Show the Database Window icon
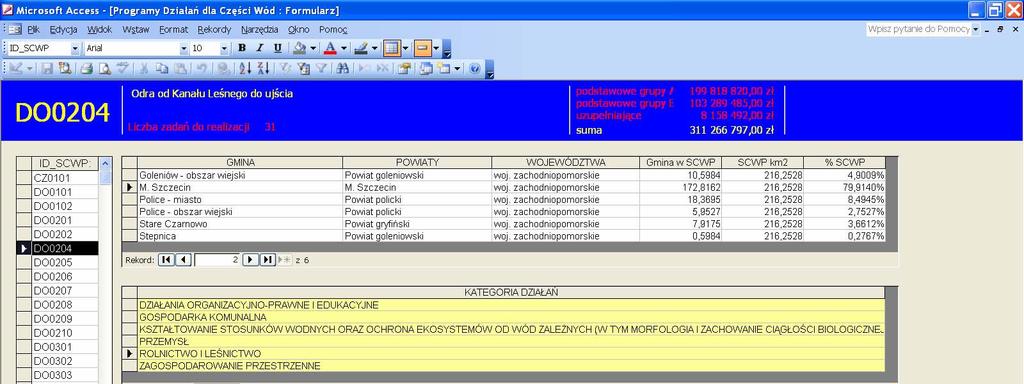1024x384 pixels. 426,68
